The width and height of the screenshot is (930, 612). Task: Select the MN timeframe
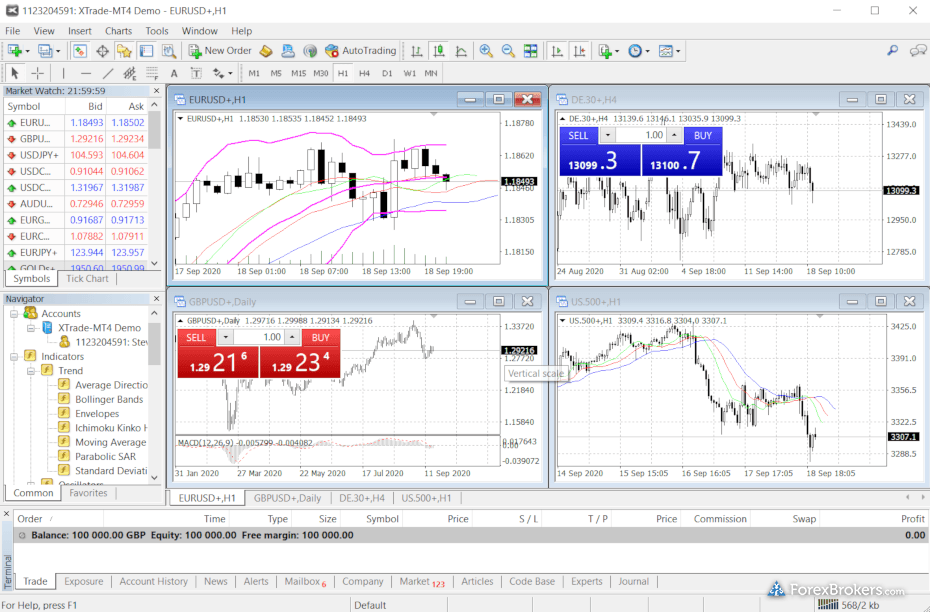click(431, 73)
